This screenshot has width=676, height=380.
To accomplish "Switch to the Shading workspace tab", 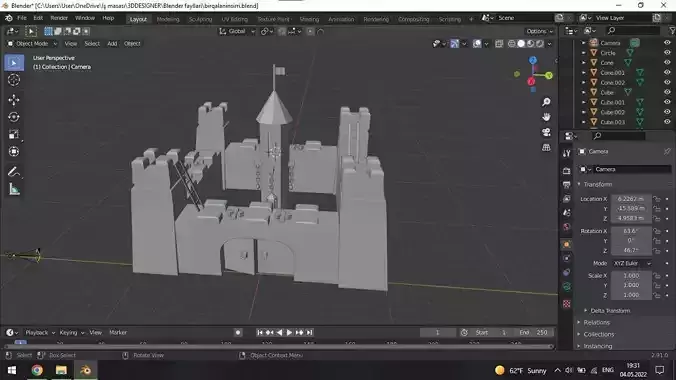I will click(x=309, y=19).
